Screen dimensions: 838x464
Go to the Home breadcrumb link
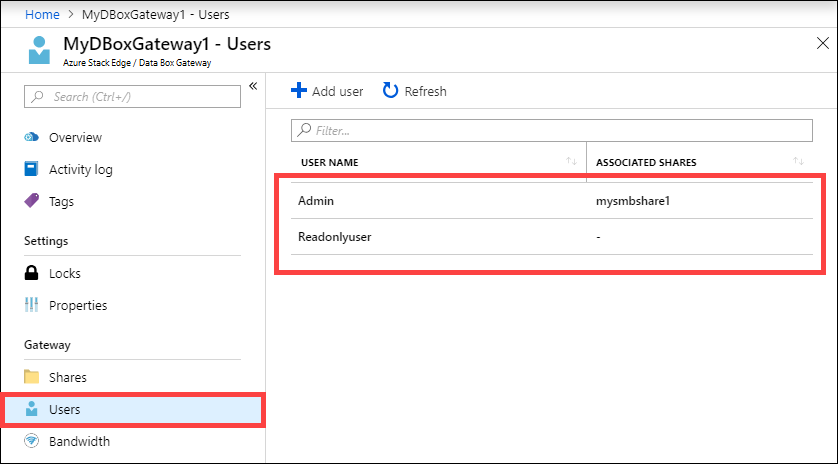(42, 14)
